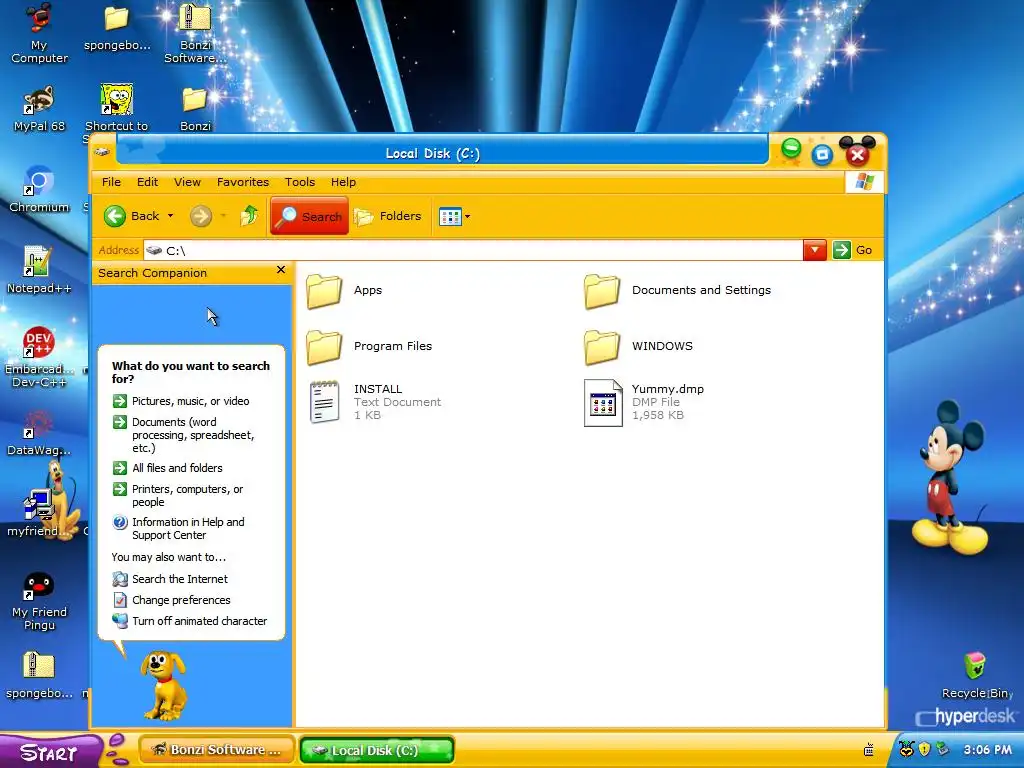Select MyPal 68 desktop shortcut
Viewport: 1024px width, 768px height.
[x=39, y=108]
